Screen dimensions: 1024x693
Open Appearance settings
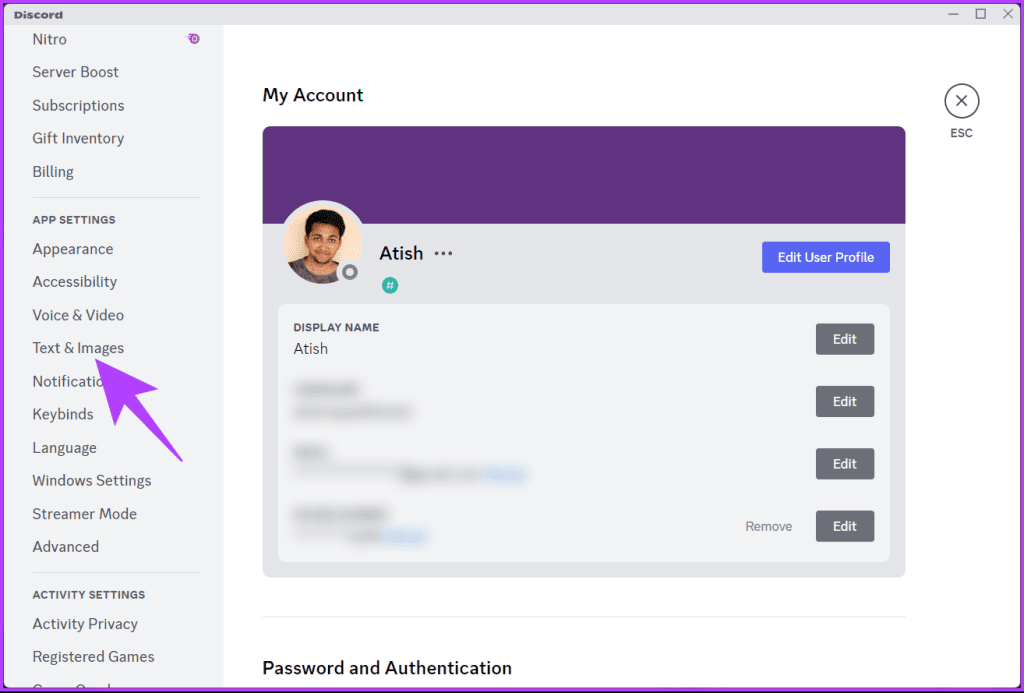tap(72, 248)
